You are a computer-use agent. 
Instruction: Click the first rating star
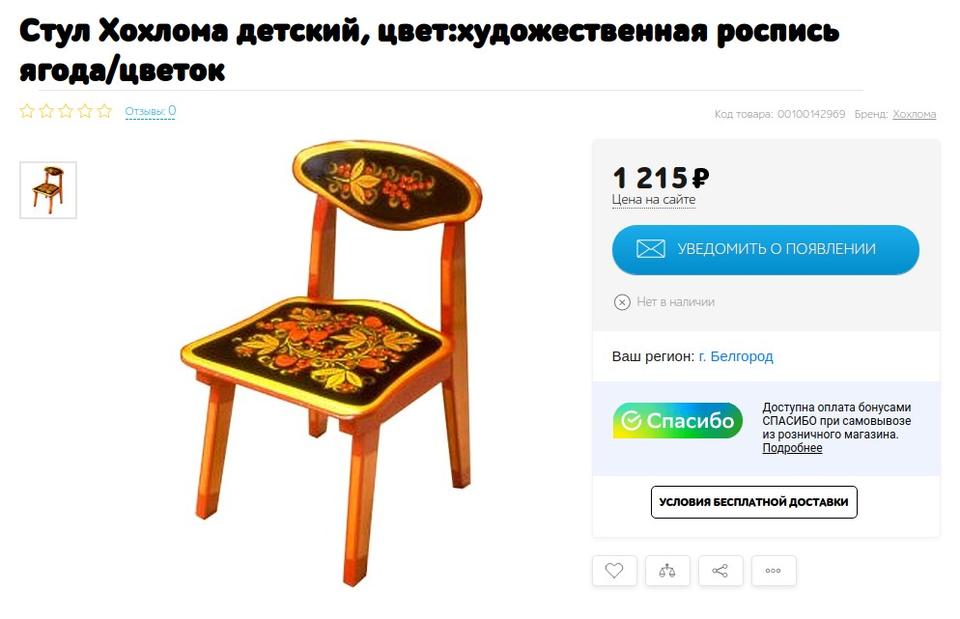pos(27,111)
